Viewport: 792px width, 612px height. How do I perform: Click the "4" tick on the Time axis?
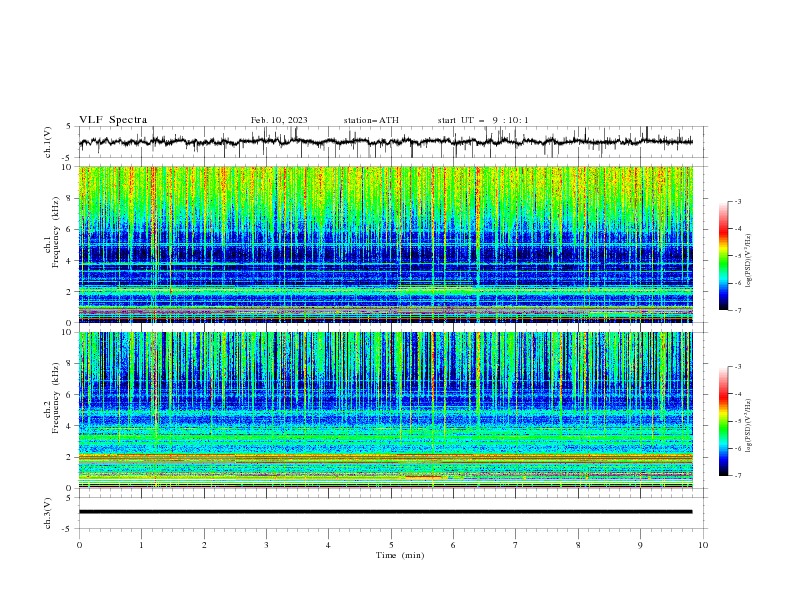(328, 545)
